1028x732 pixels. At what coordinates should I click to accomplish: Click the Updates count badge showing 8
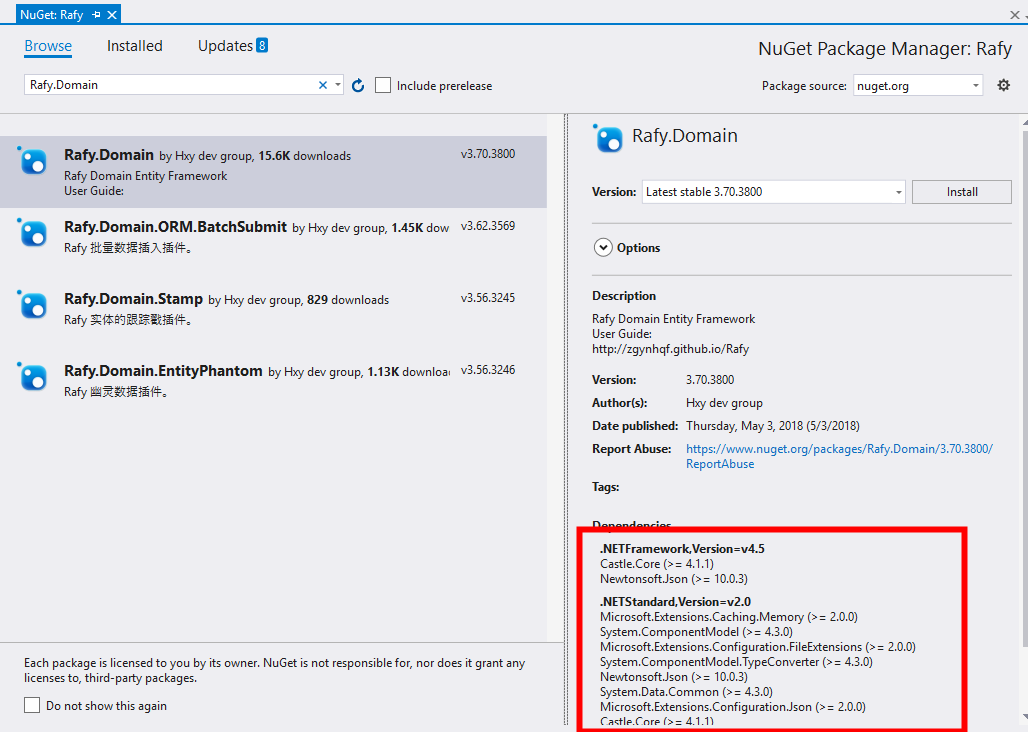coord(262,45)
